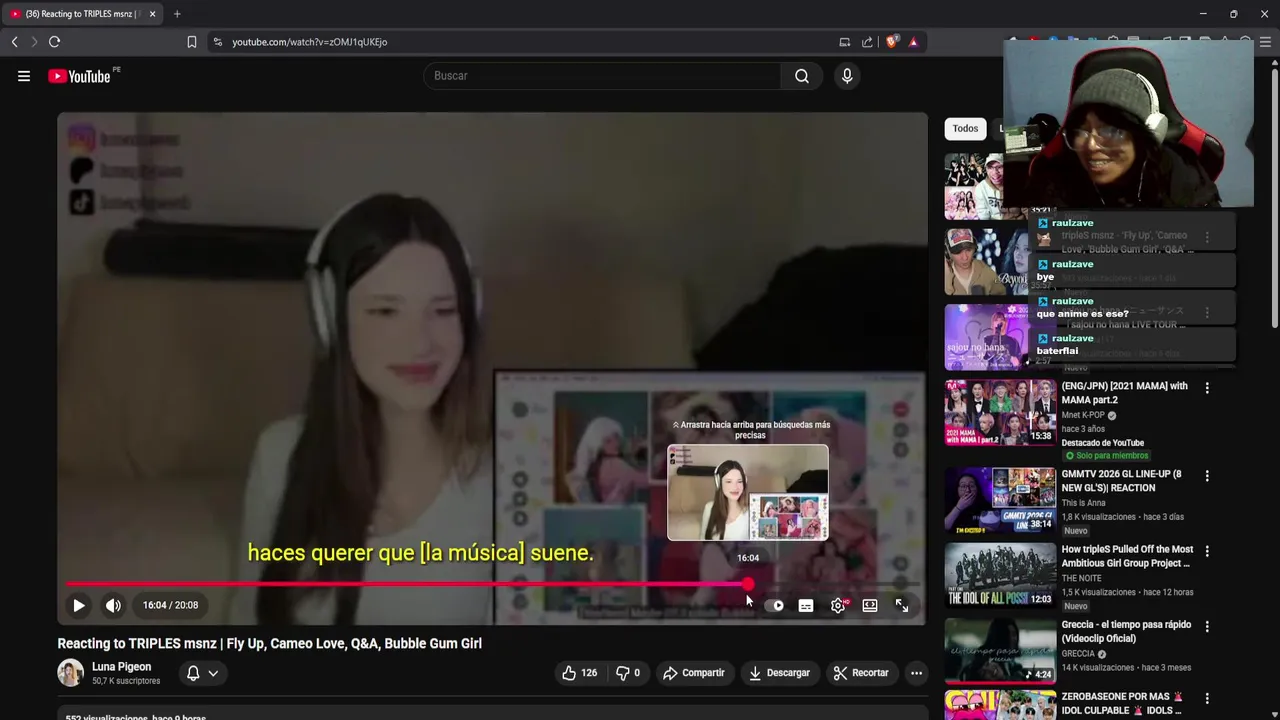Open the Greccia videoclip thumbnail
The width and height of the screenshot is (1280, 720).
tap(1000, 650)
